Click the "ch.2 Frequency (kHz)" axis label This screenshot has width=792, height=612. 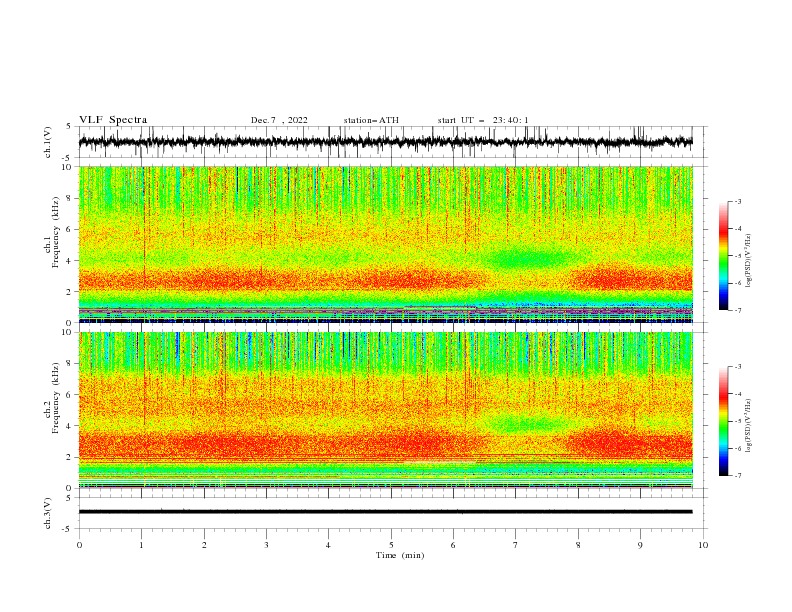click(x=52, y=398)
